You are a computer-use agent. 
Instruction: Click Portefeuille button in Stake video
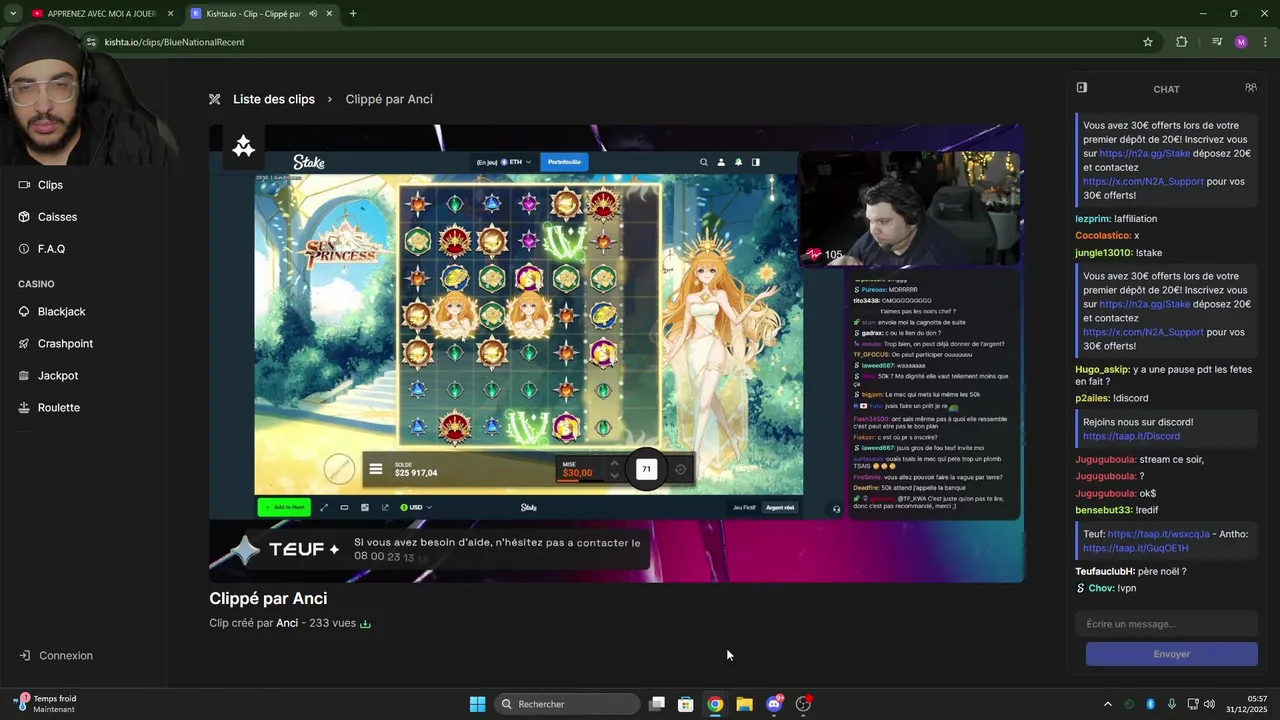[x=564, y=162]
